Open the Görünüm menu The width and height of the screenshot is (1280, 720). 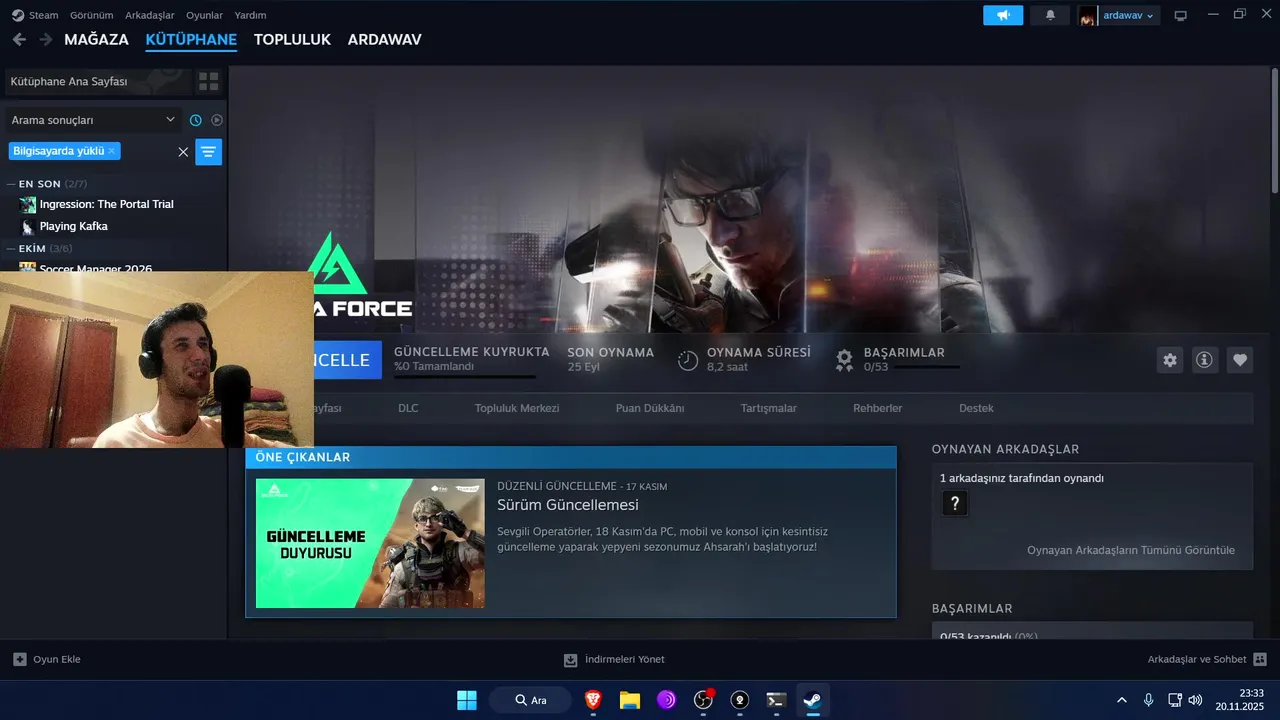click(92, 15)
